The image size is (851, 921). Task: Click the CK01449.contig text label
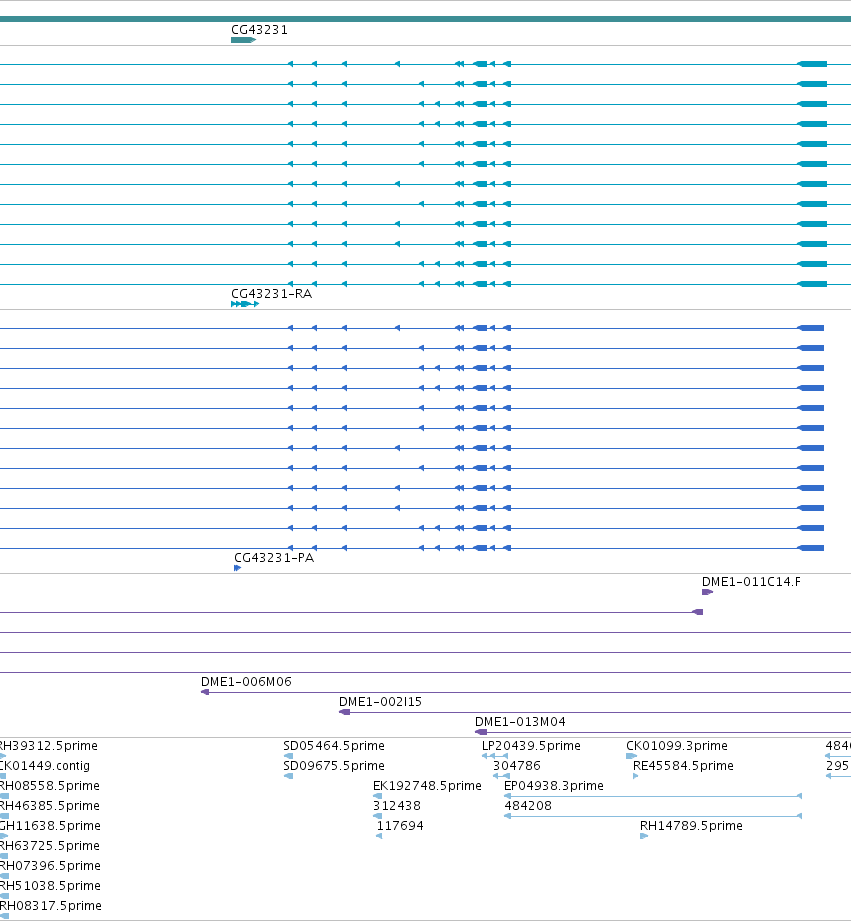point(45,765)
